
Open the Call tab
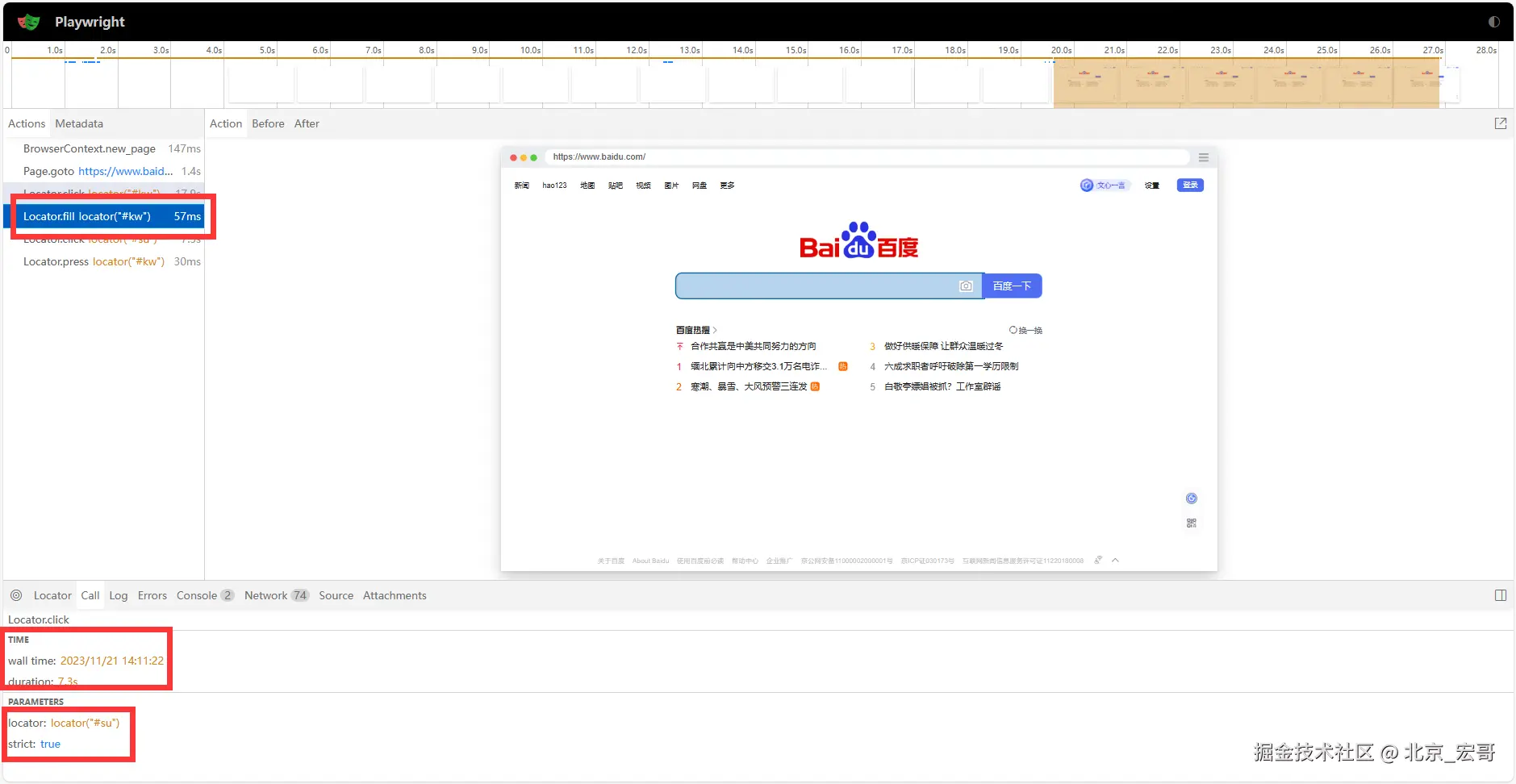pos(90,595)
